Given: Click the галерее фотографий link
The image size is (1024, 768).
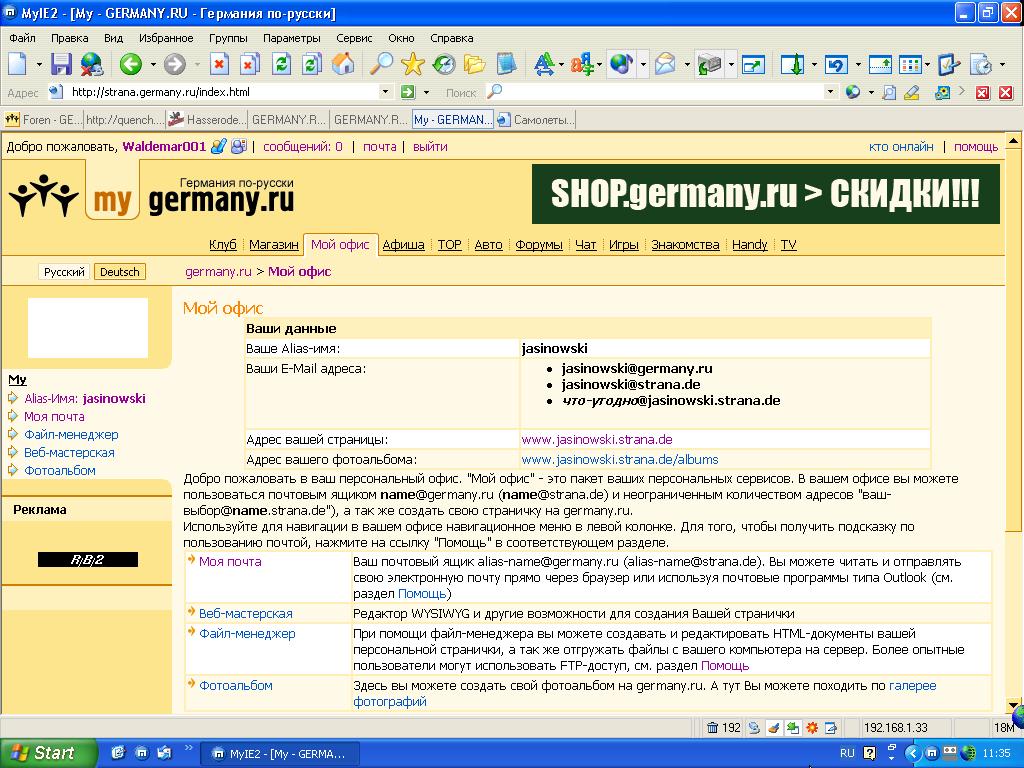Looking at the screenshot, I should [x=645, y=694].
